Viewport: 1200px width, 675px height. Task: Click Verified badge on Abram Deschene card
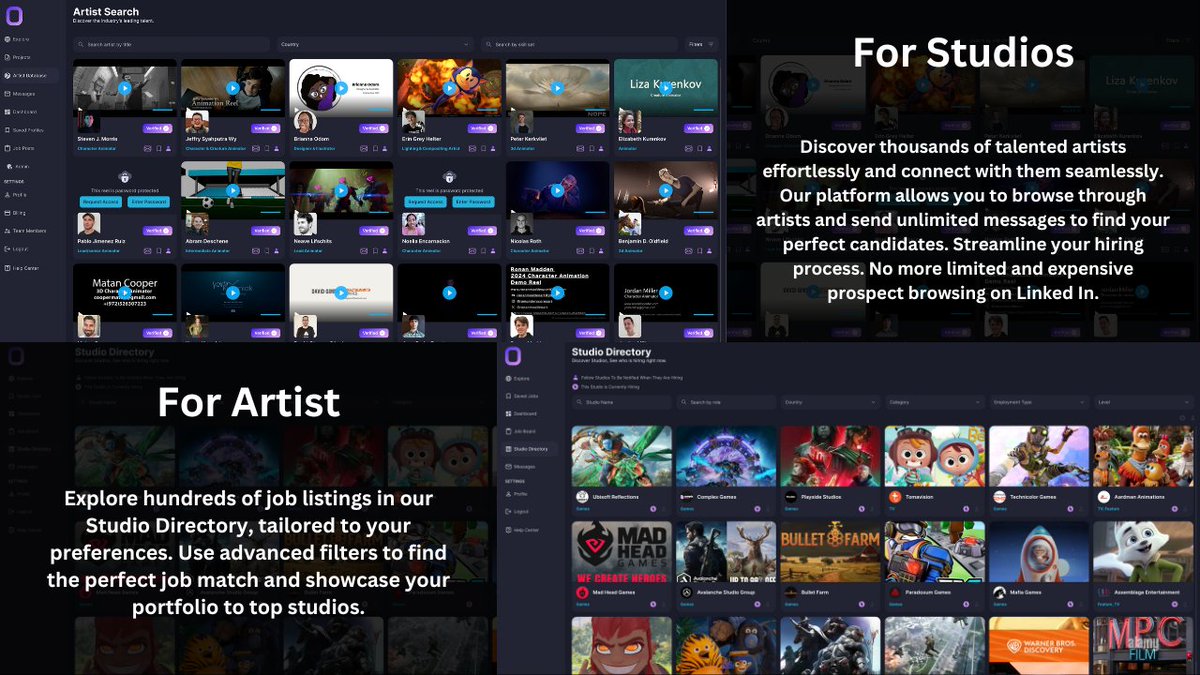(x=267, y=231)
